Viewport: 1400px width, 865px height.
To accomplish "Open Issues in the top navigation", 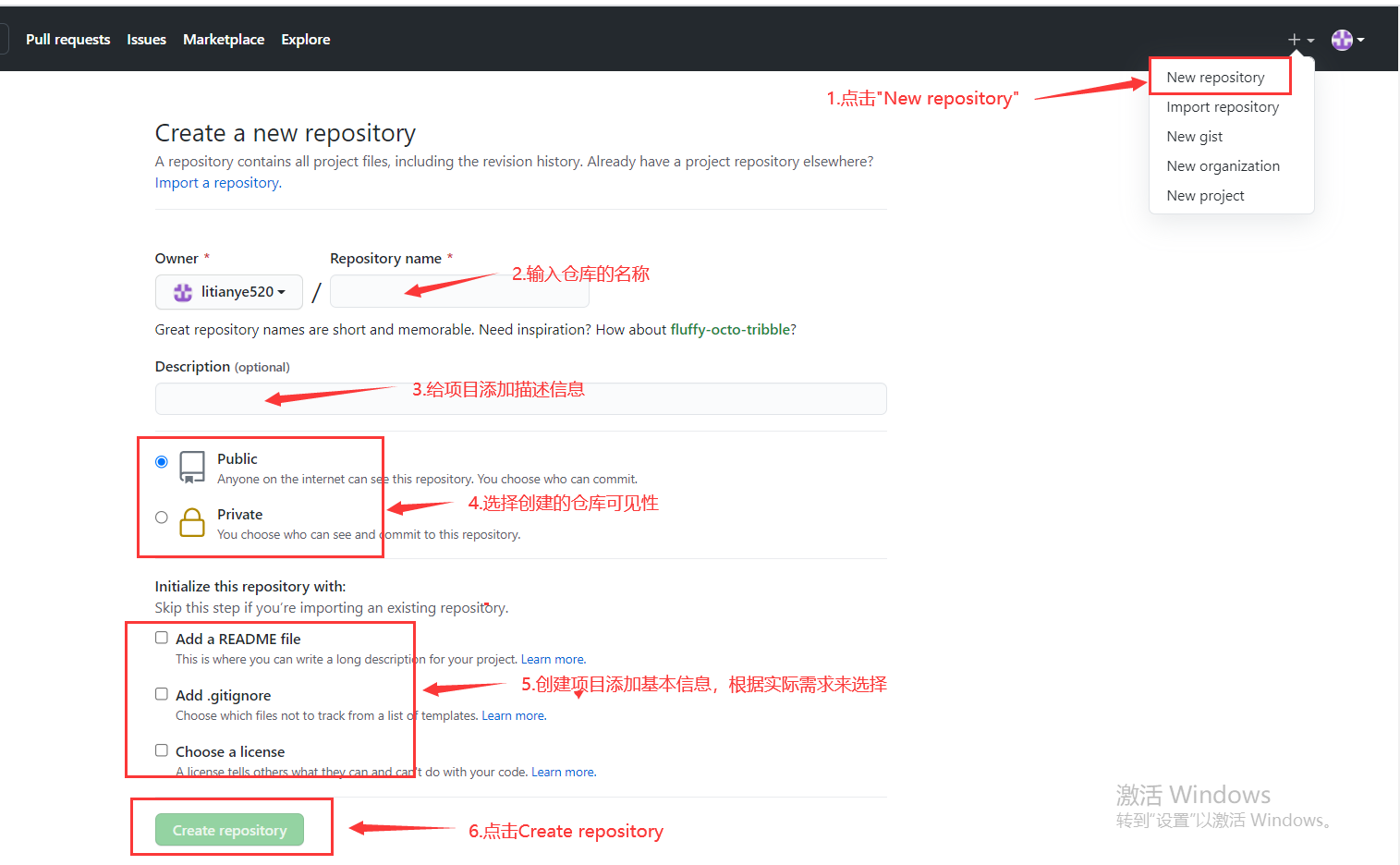I will [x=146, y=40].
